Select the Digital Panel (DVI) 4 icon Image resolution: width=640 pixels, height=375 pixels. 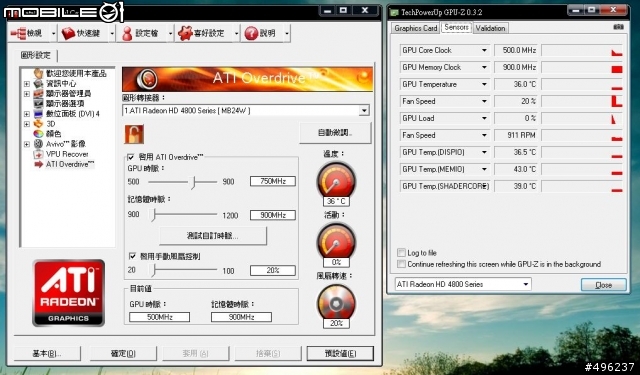[x=38, y=114]
